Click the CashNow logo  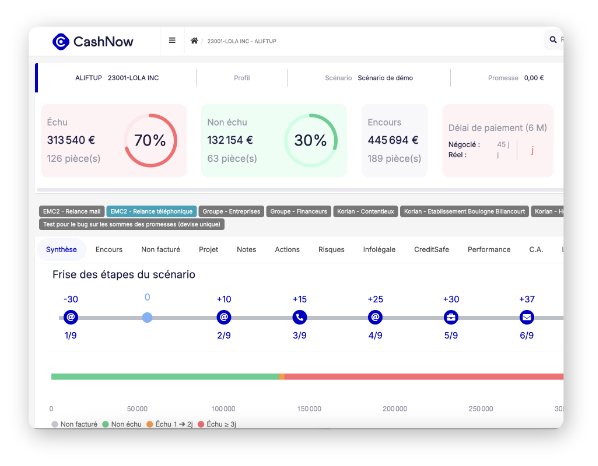click(x=93, y=41)
